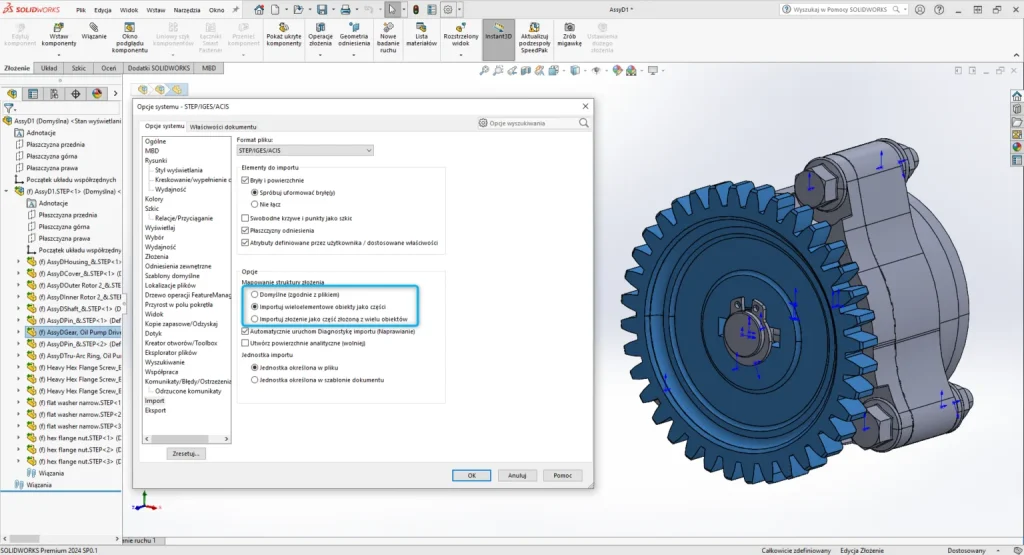Select the Nie łącz radio option
The width and height of the screenshot is (1024, 555).
point(255,204)
